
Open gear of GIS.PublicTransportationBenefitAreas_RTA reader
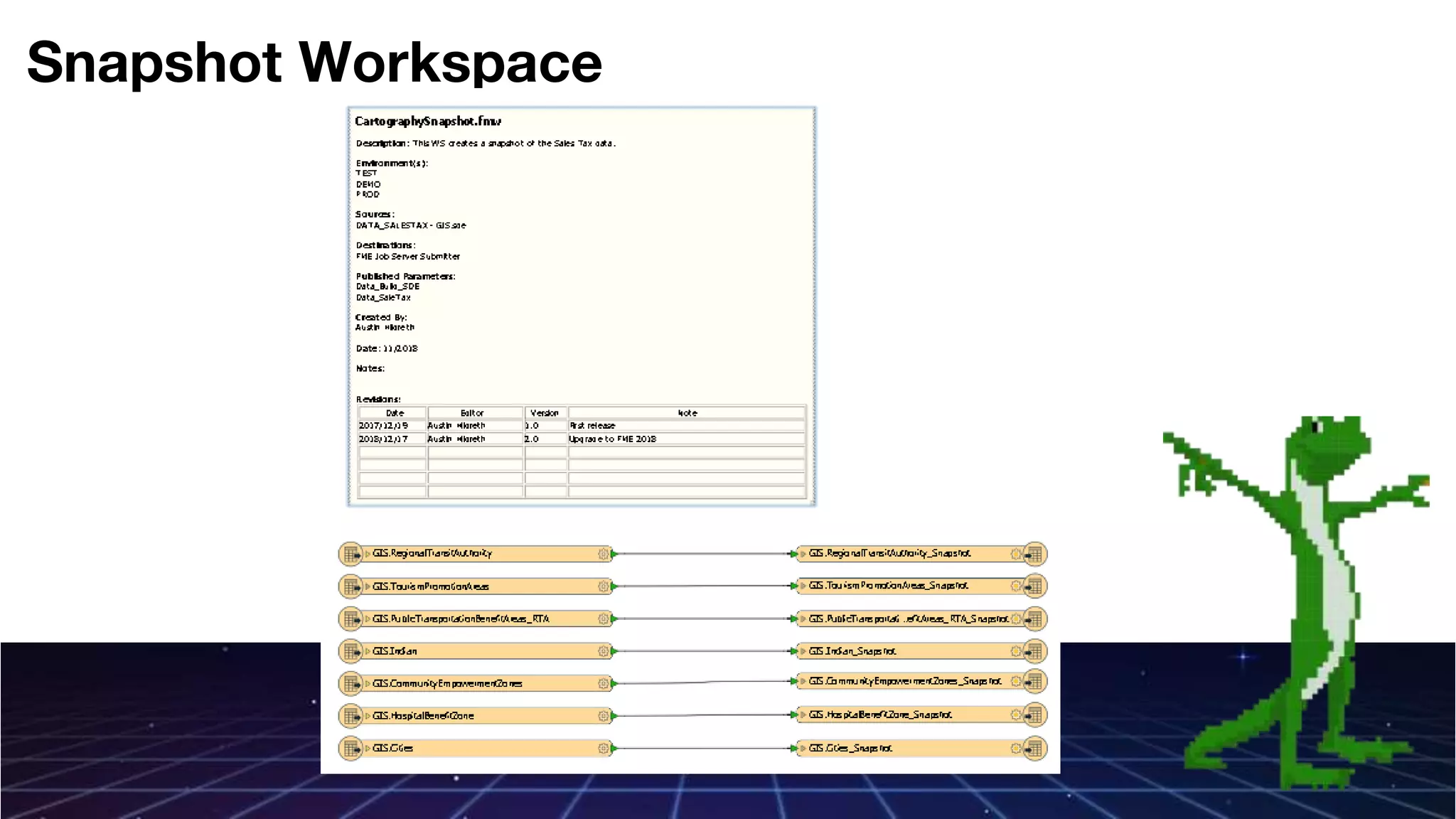(x=603, y=619)
